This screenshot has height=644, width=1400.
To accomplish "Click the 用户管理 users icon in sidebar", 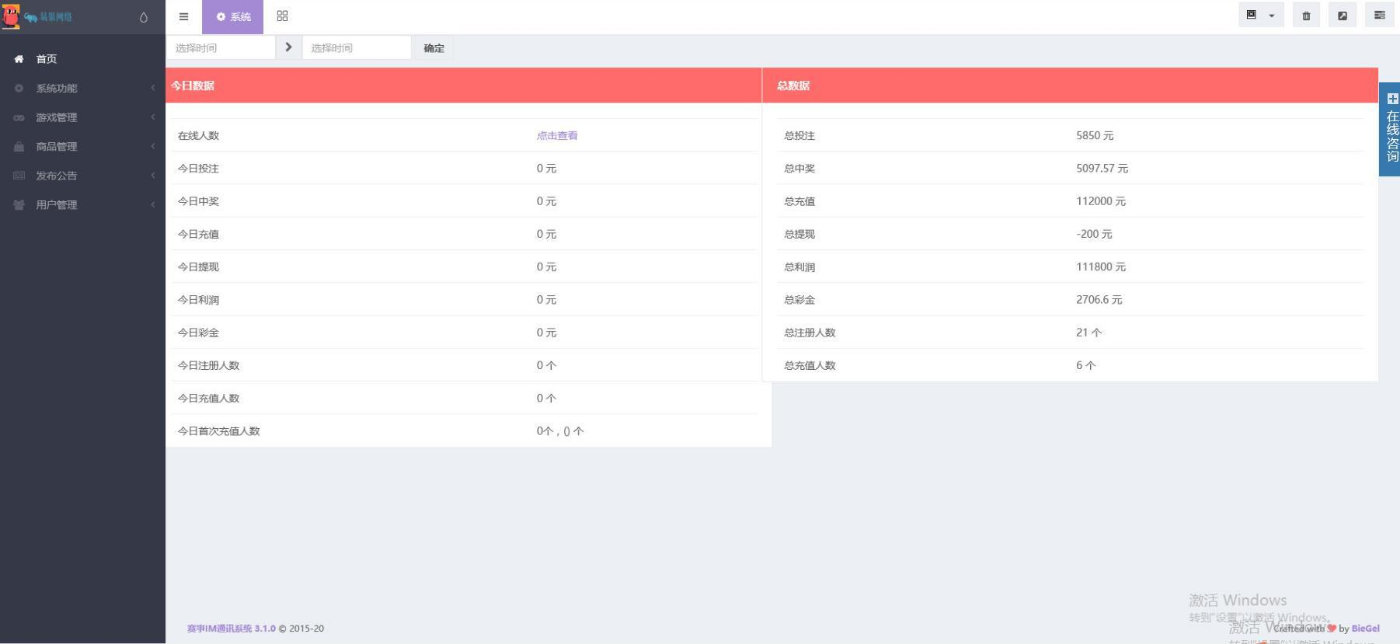I will tap(17, 204).
